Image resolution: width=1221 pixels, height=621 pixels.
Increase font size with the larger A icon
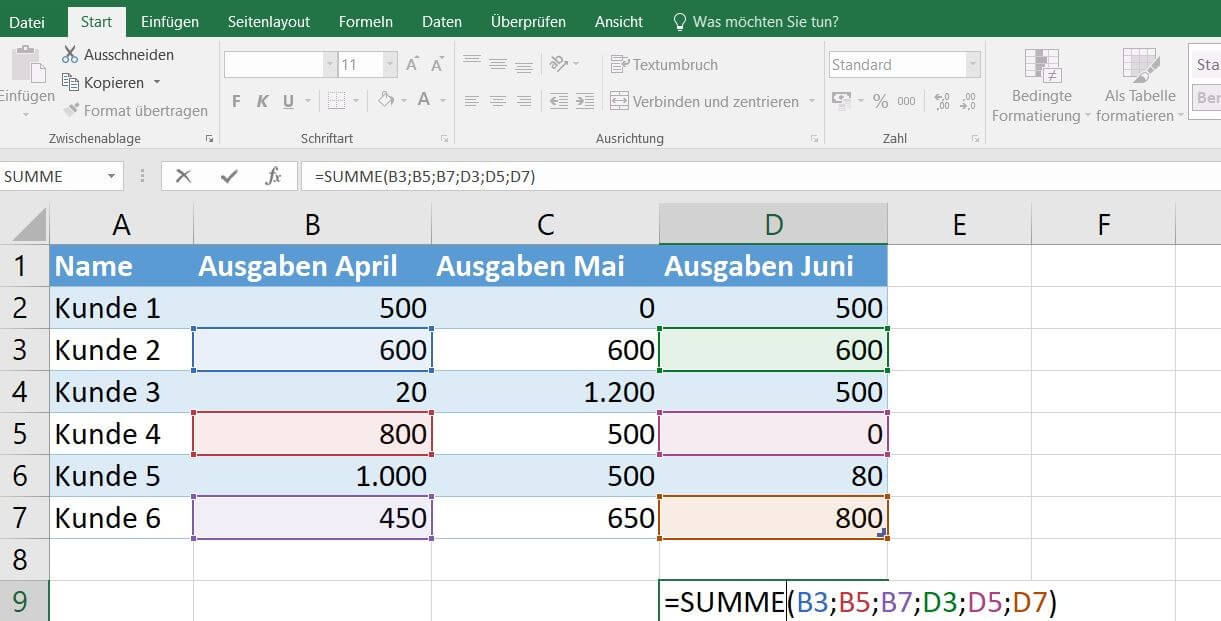coord(412,65)
